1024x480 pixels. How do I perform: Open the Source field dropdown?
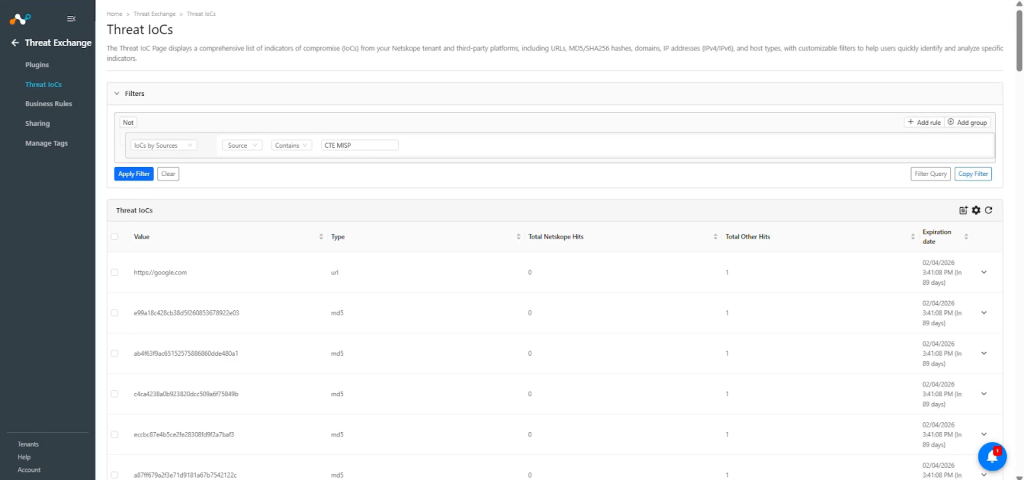242,146
